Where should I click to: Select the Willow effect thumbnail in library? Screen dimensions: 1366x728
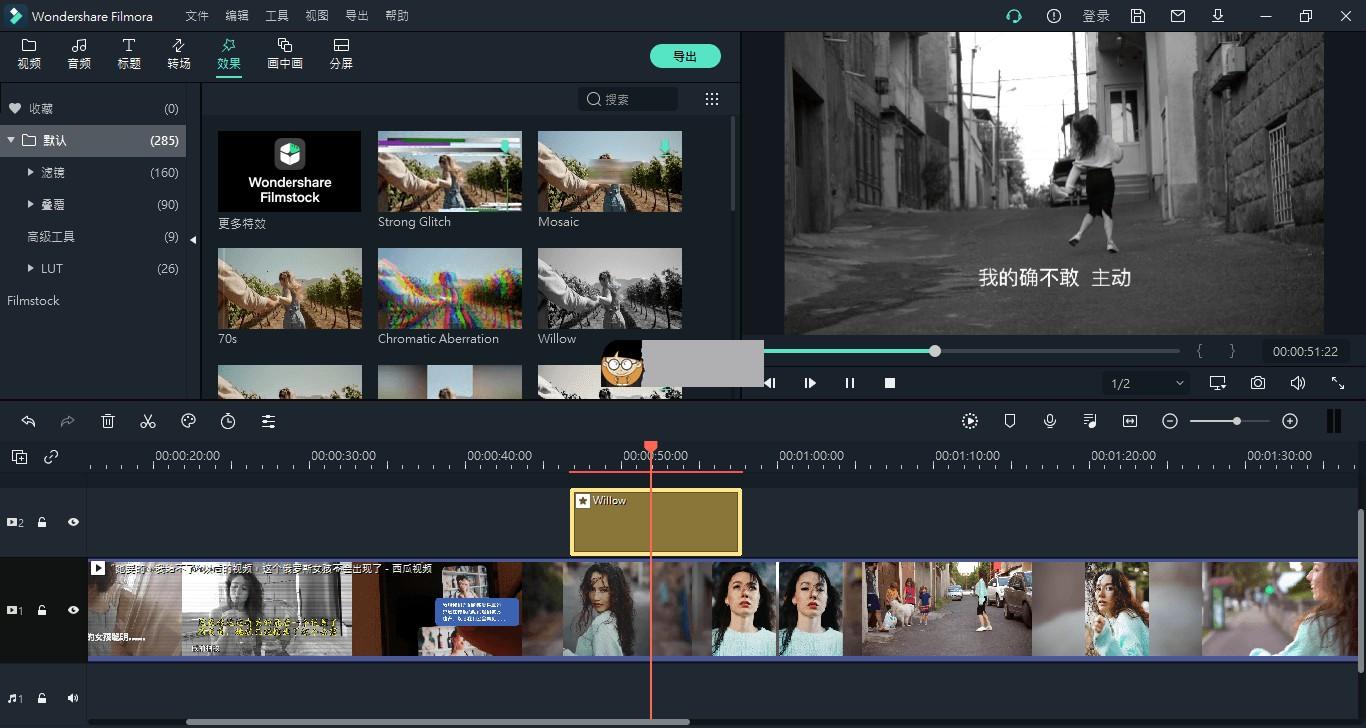(x=610, y=288)
